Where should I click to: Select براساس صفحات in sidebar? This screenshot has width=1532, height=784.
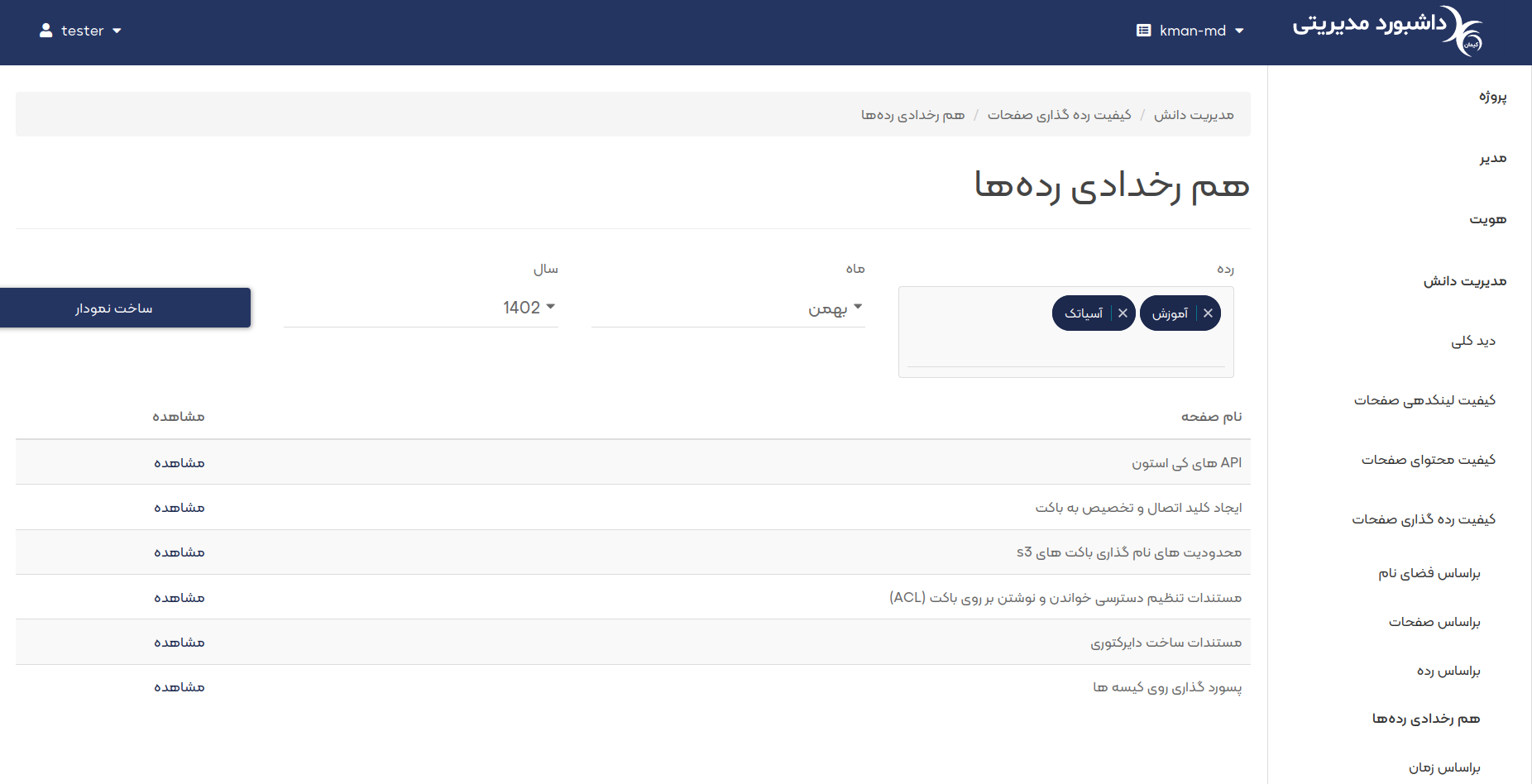[1434, 622]
